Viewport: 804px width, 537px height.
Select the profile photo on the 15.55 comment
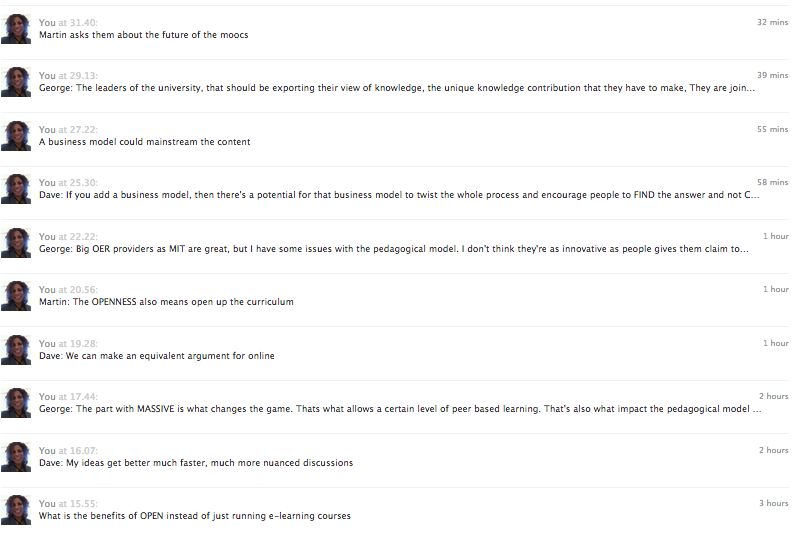click(x=16, y=510)
